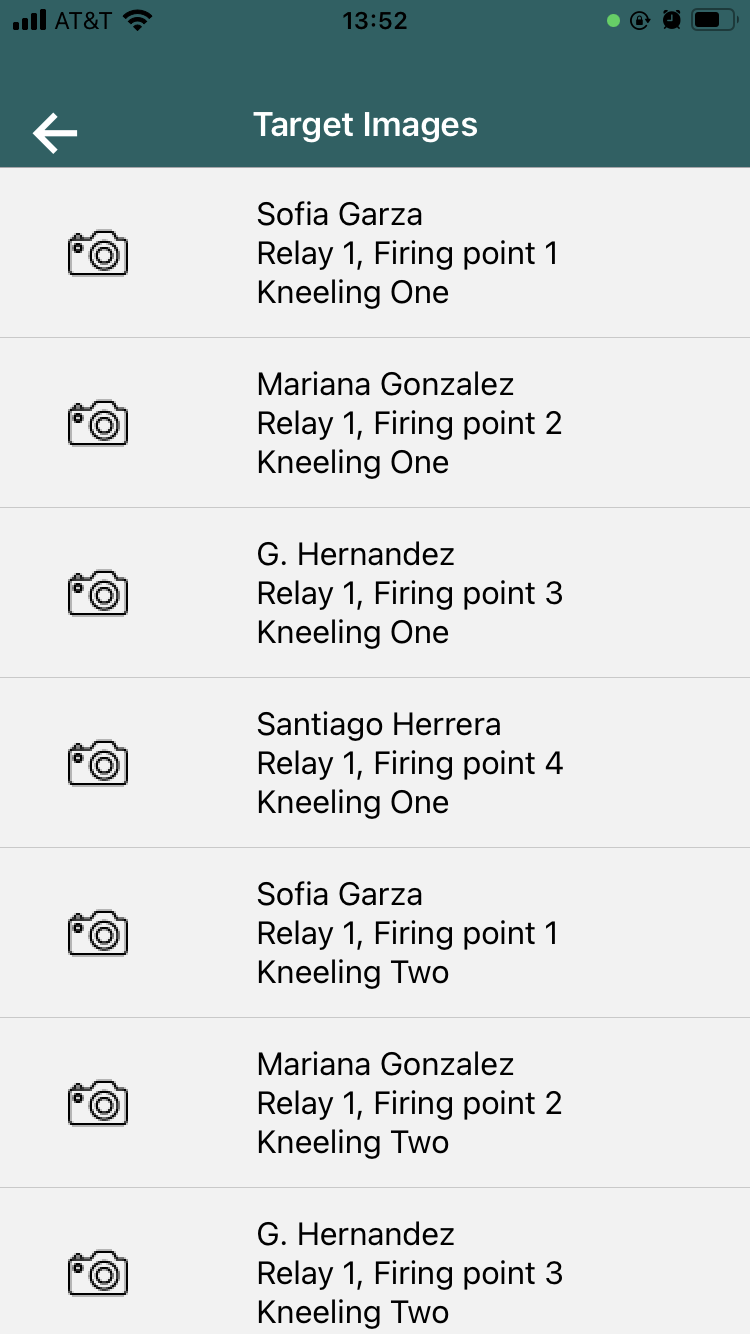Open Santiago Herrera's firing point 4 entry text
The width and height of the screenshot is (750, 1334).
[409, 764]
